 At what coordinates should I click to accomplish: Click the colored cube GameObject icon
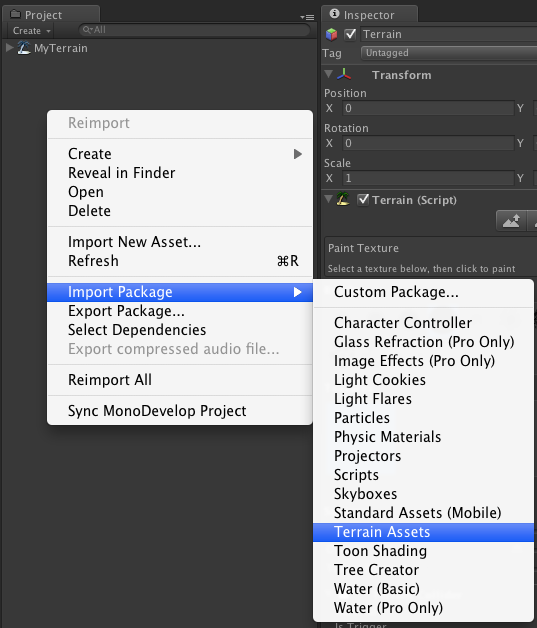coord(332,34)
